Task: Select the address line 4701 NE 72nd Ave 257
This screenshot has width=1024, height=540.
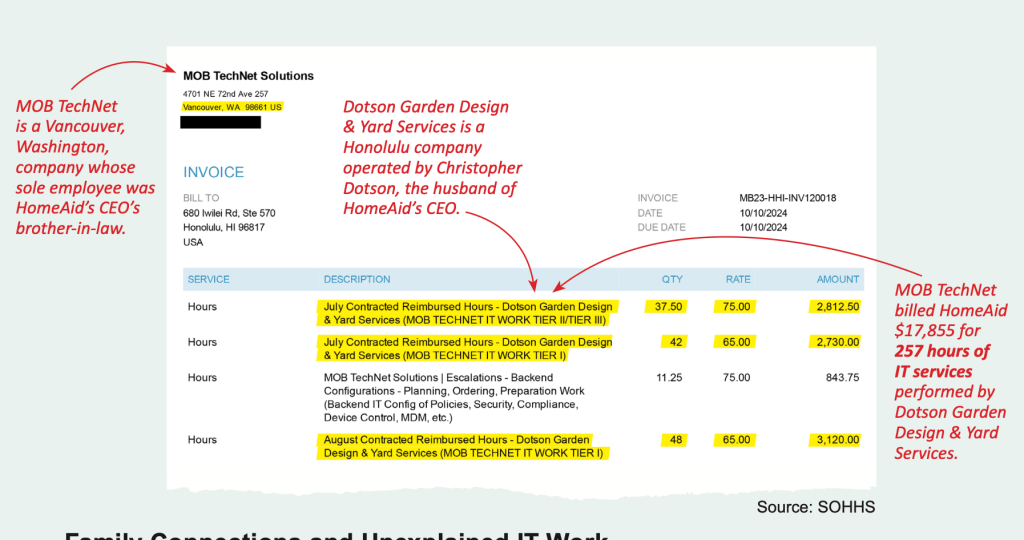Action: (225, 94)
